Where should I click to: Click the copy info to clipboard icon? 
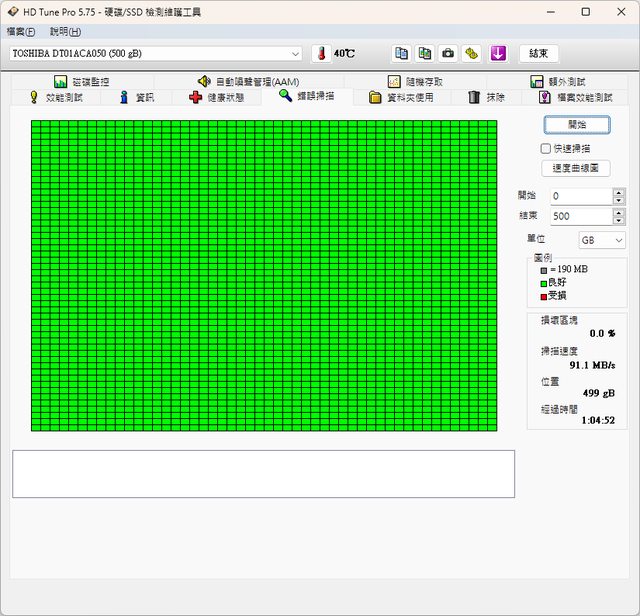(401, 53)
